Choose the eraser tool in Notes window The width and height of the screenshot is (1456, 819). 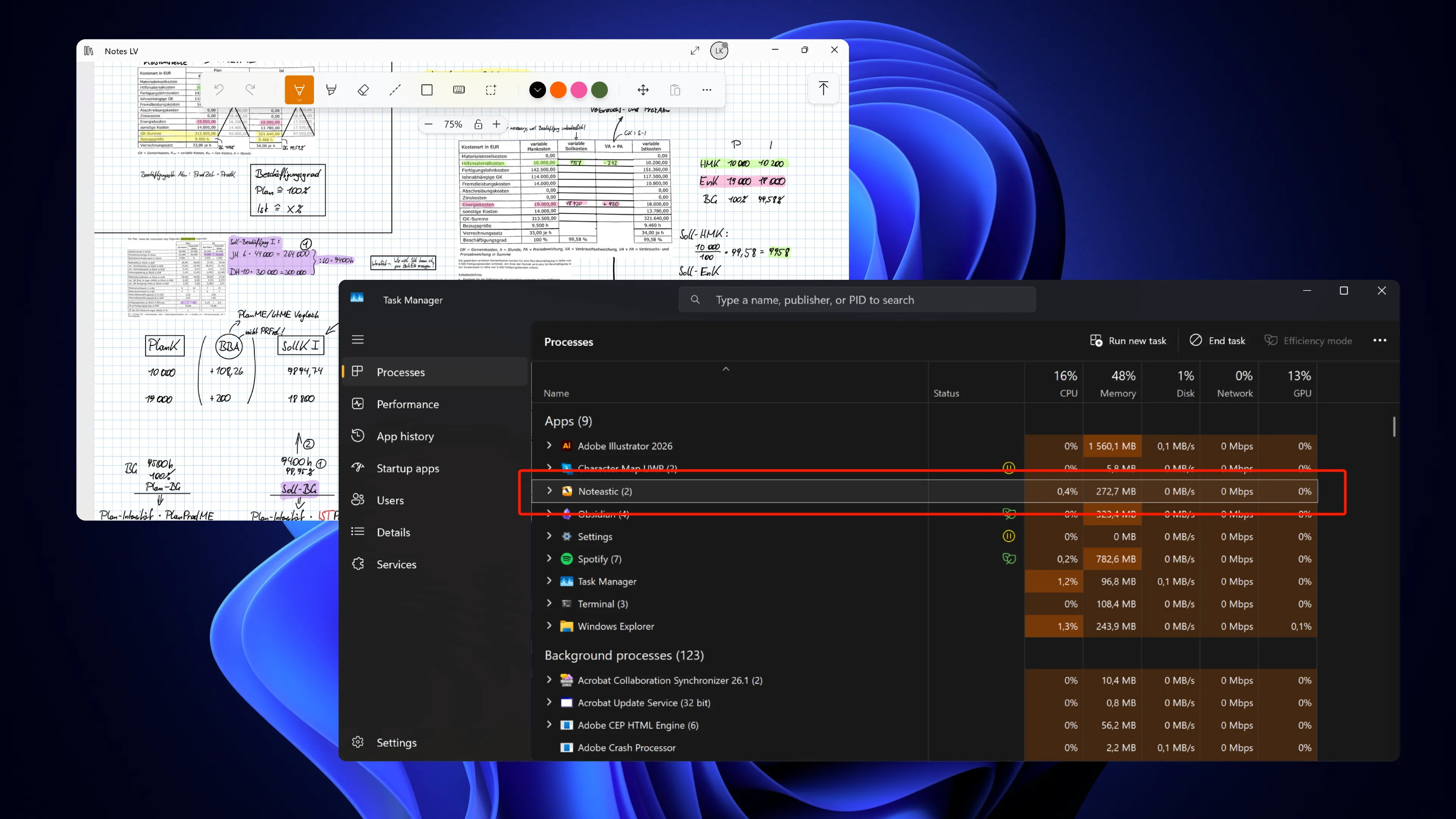click(364, 90)
